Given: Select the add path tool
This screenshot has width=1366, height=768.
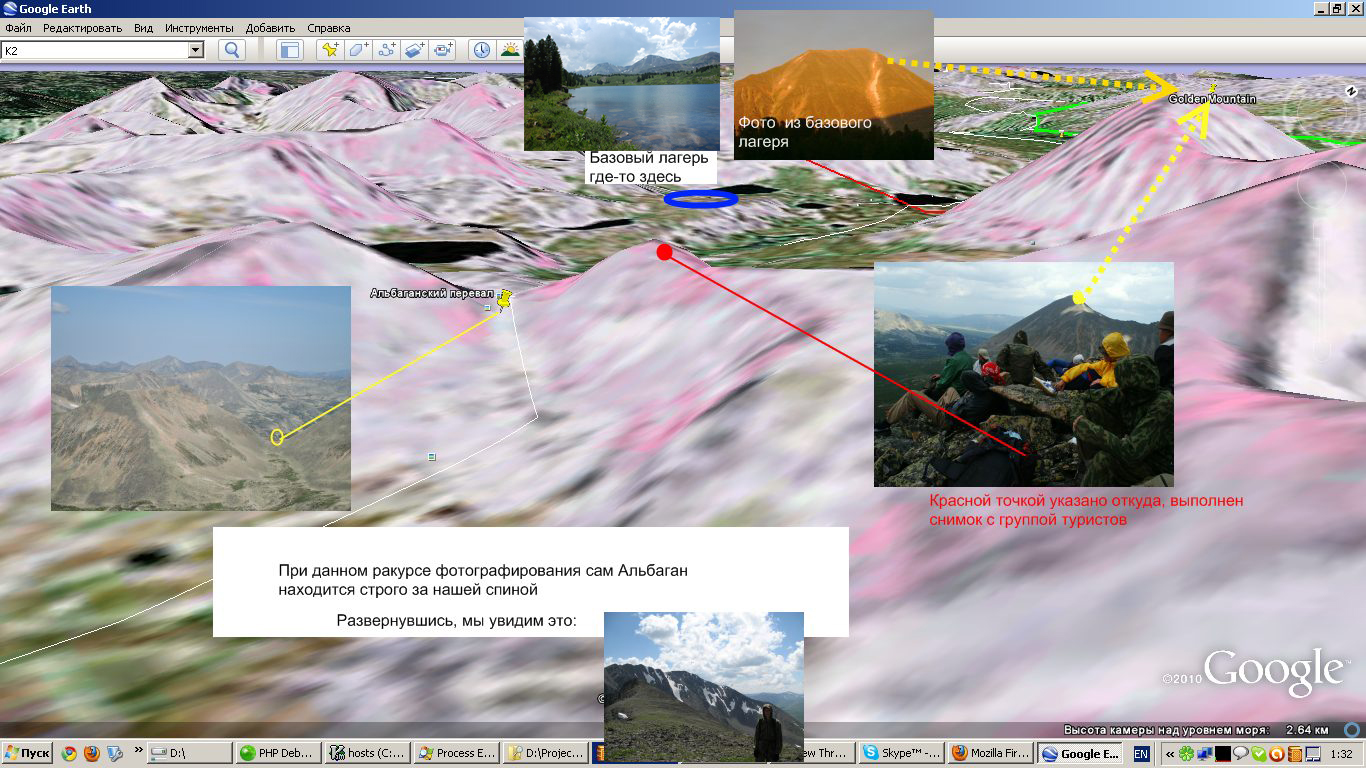Looking at the screenshot, I should click(386, 50).
